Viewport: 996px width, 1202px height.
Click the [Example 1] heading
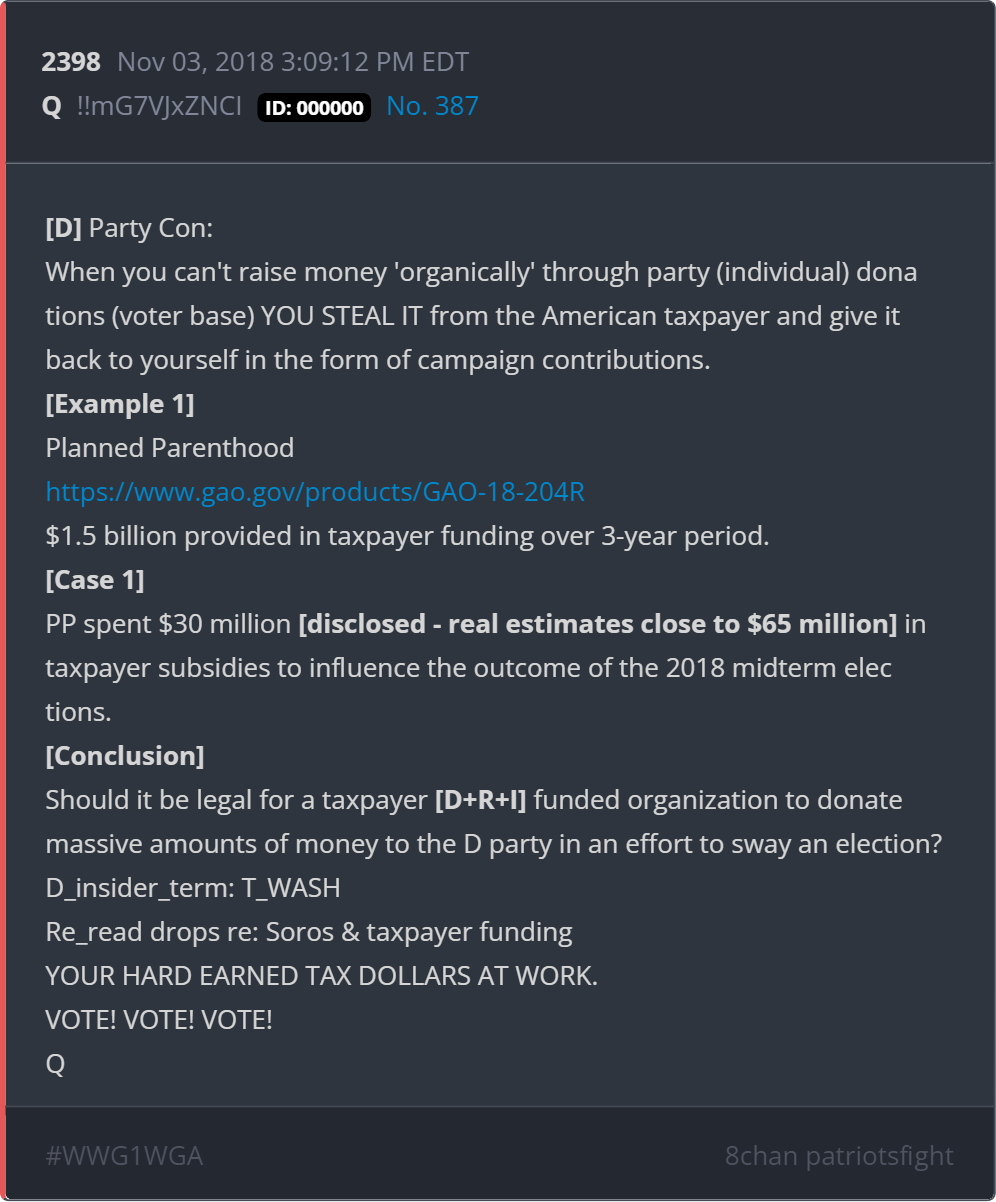click(x=120, y=404)
